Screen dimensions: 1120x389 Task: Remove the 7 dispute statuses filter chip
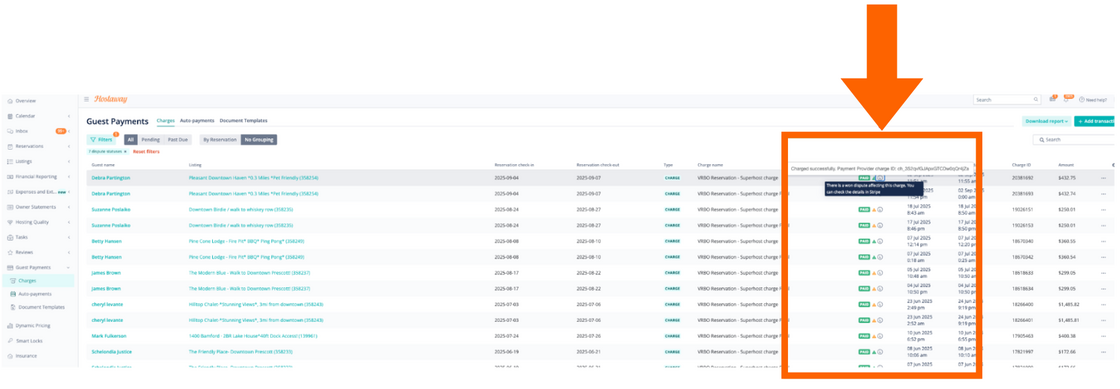click(126, 151)
